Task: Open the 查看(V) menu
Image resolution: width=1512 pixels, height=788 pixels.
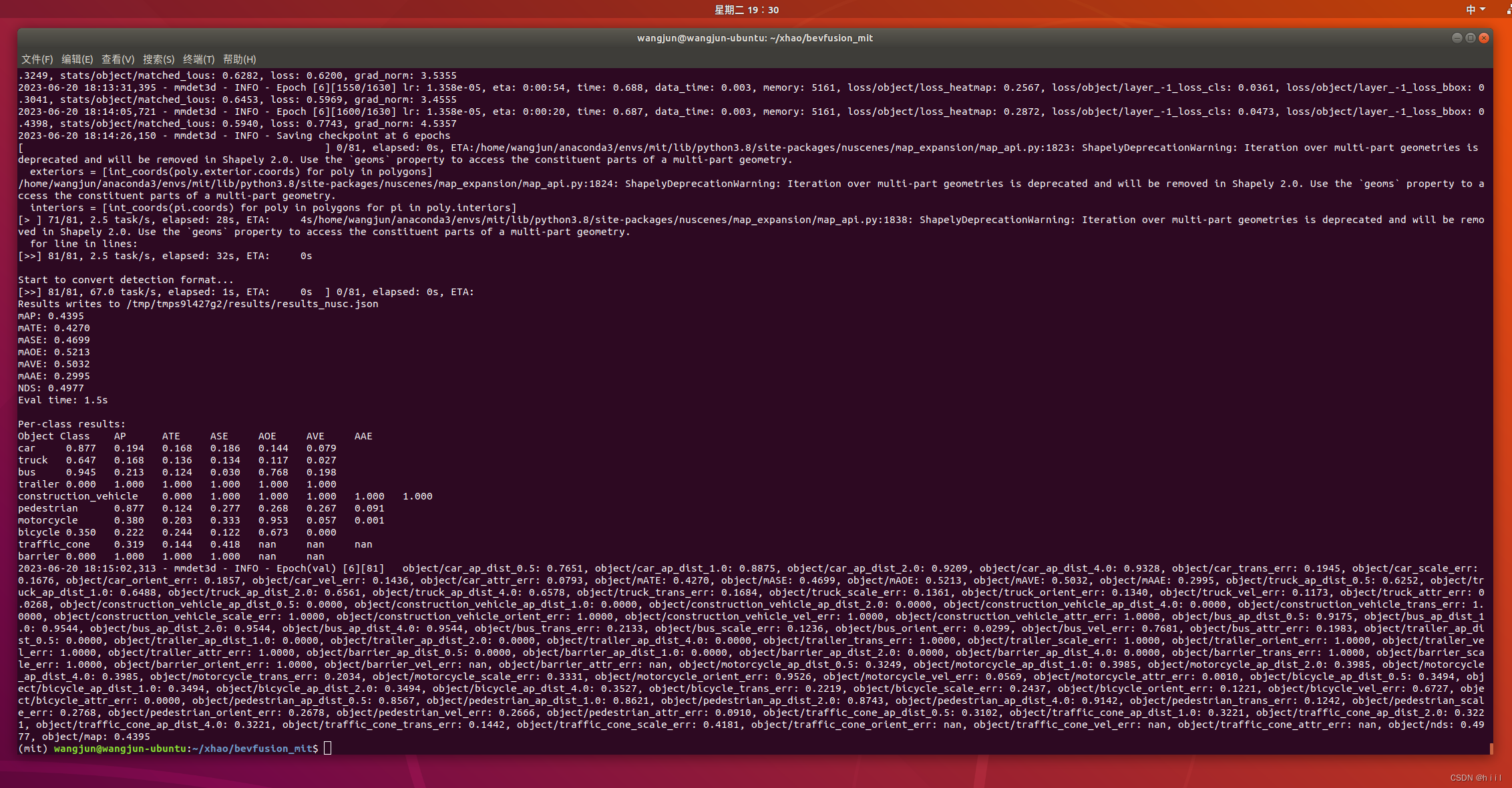Action: click(x=118, y=59)
